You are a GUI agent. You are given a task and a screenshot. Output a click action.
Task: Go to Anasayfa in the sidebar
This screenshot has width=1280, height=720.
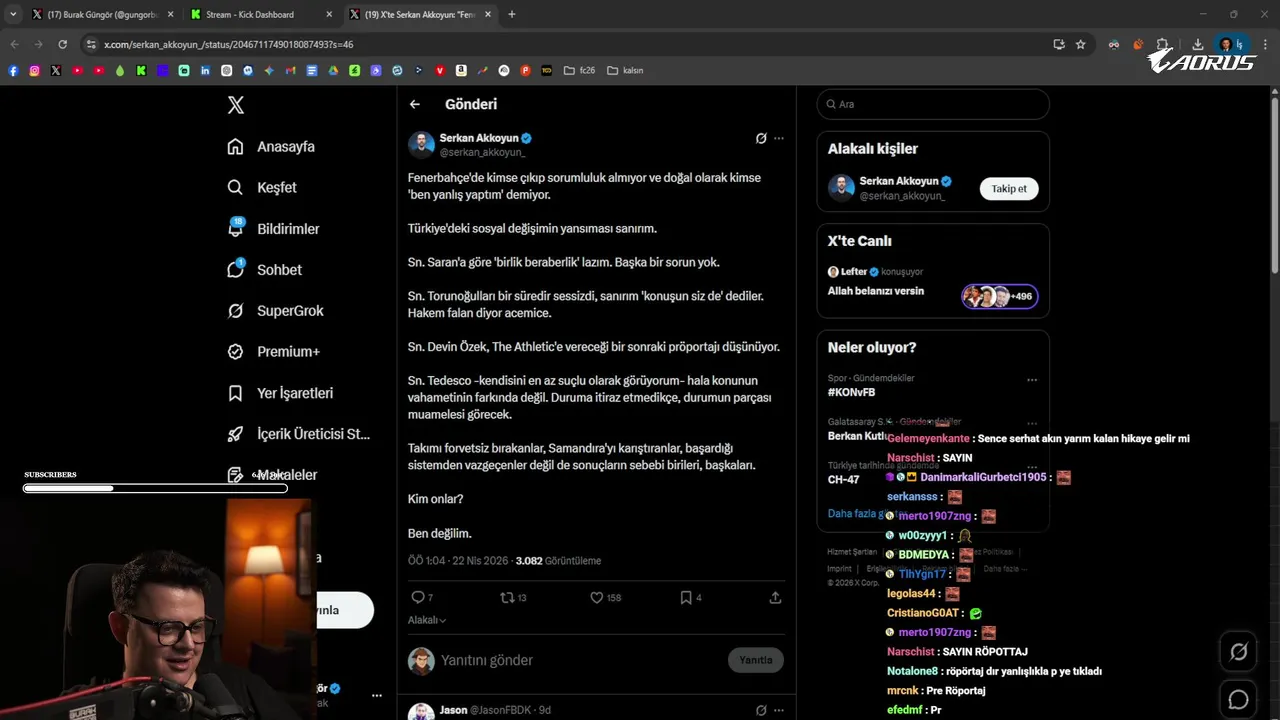pyautogui.click(x=271, y=147)
